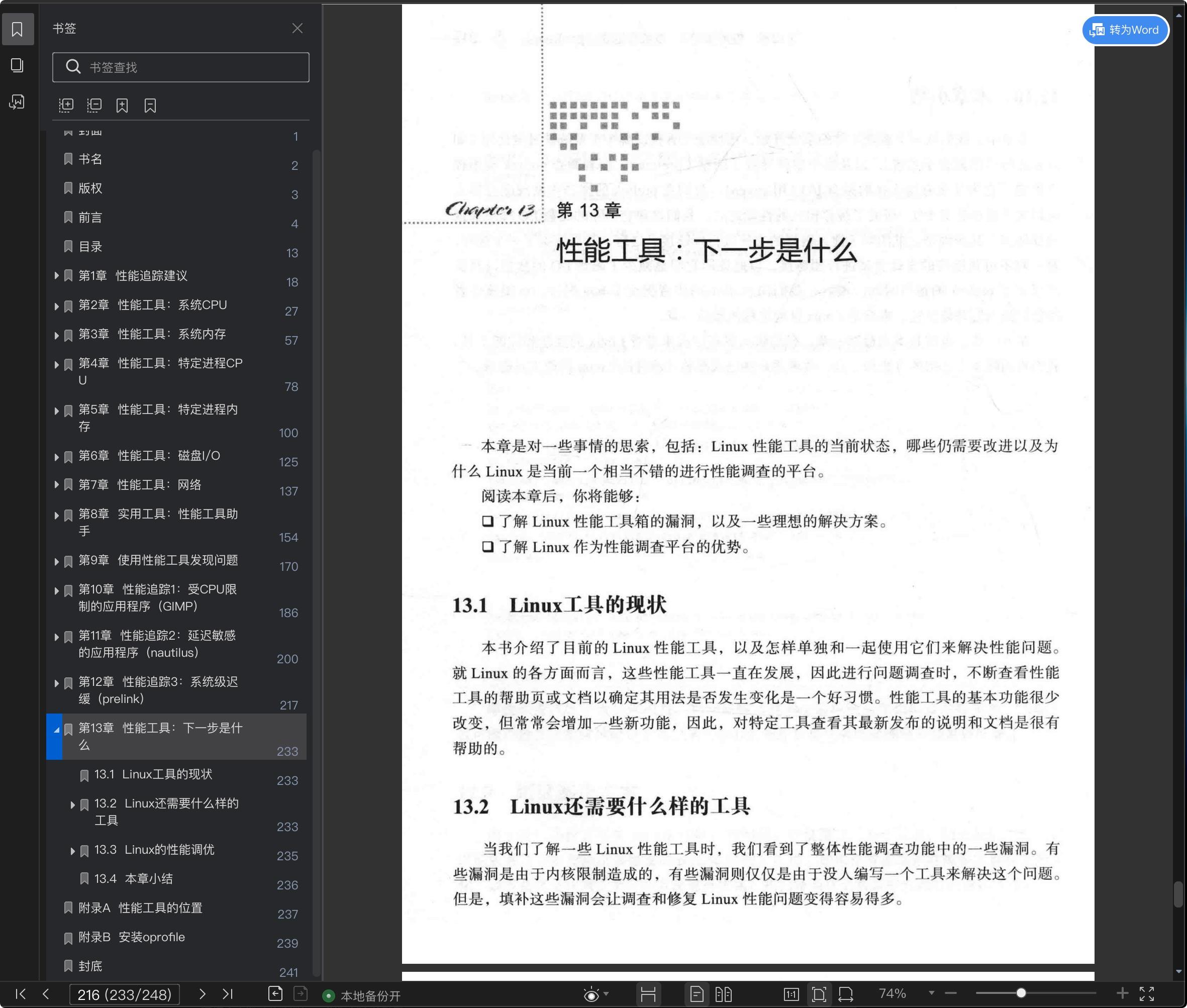Screen dimensions: 1187x1008
Task: Focus the bookmark search field
Action: point(180,67)
